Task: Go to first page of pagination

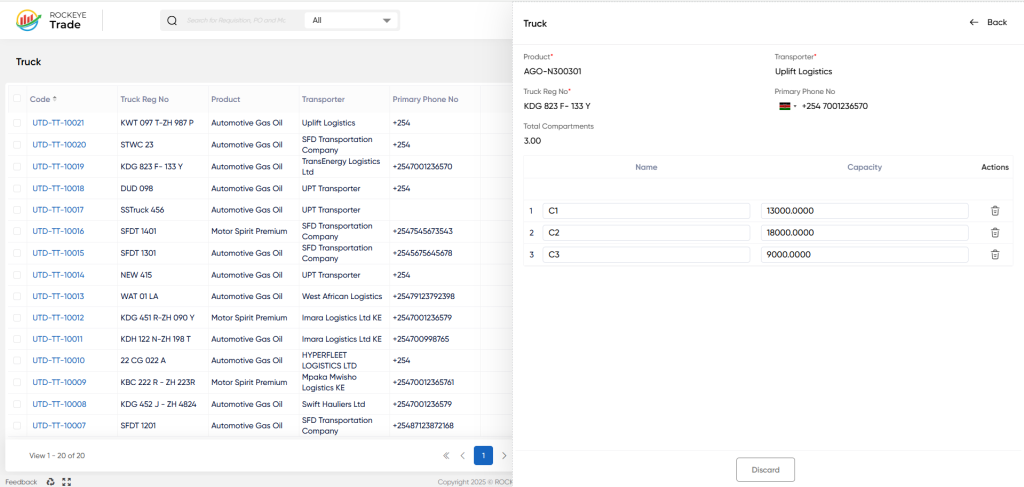Action: coord(446,456)
